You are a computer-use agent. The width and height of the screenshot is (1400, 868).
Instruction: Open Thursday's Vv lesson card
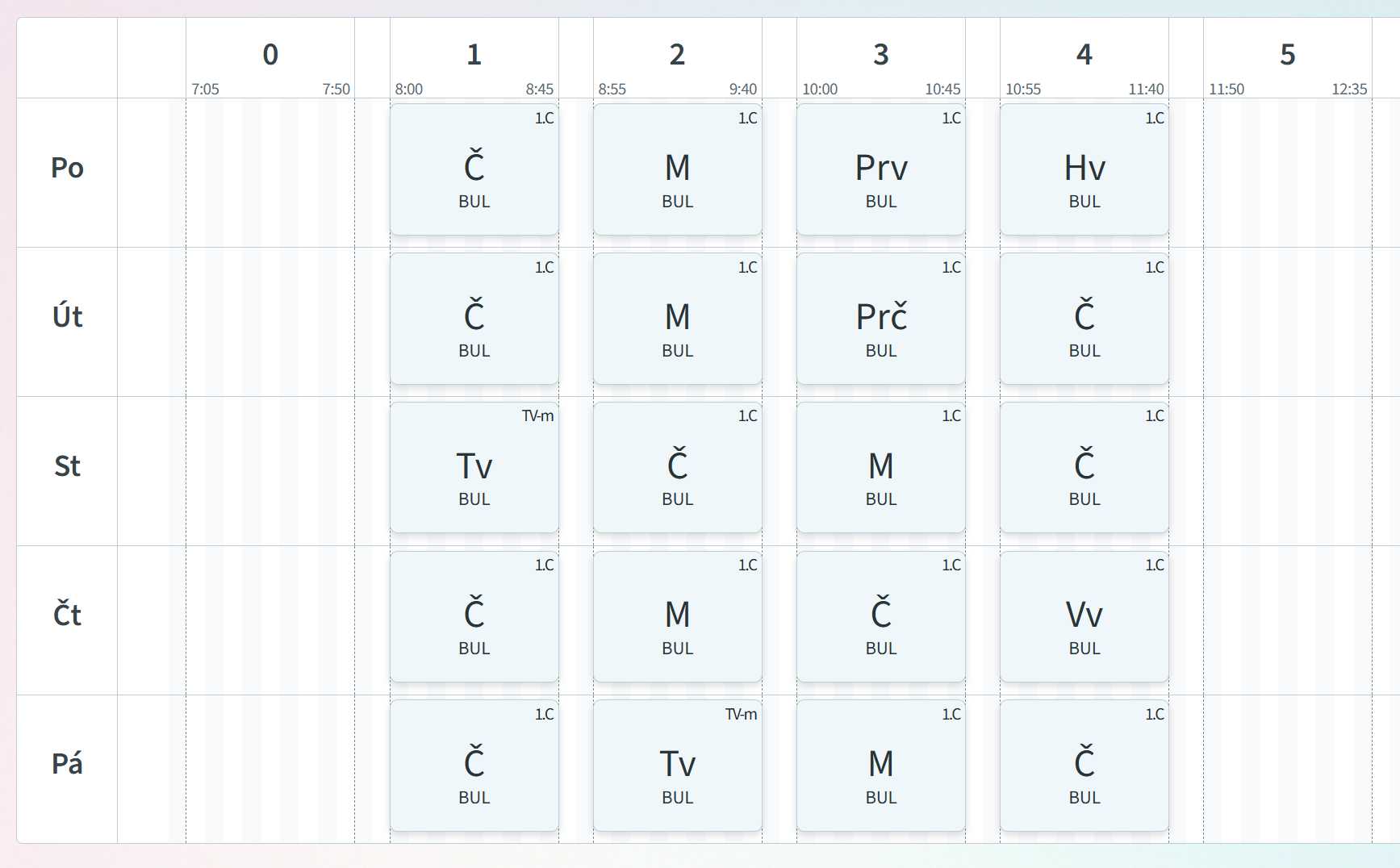click(1084, 616)
